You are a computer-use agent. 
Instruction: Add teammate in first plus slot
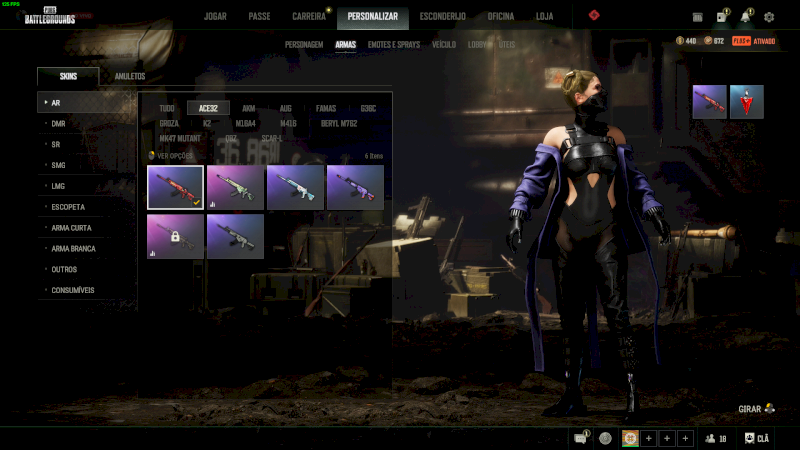[648, 438]
